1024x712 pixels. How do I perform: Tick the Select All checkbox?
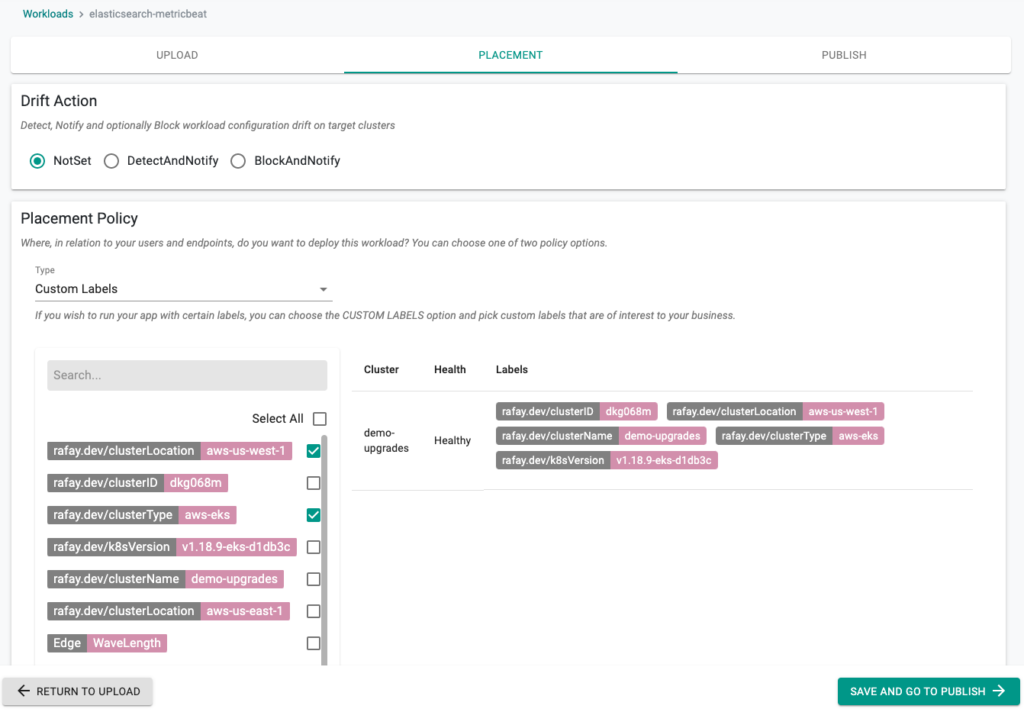pos(319,419)
